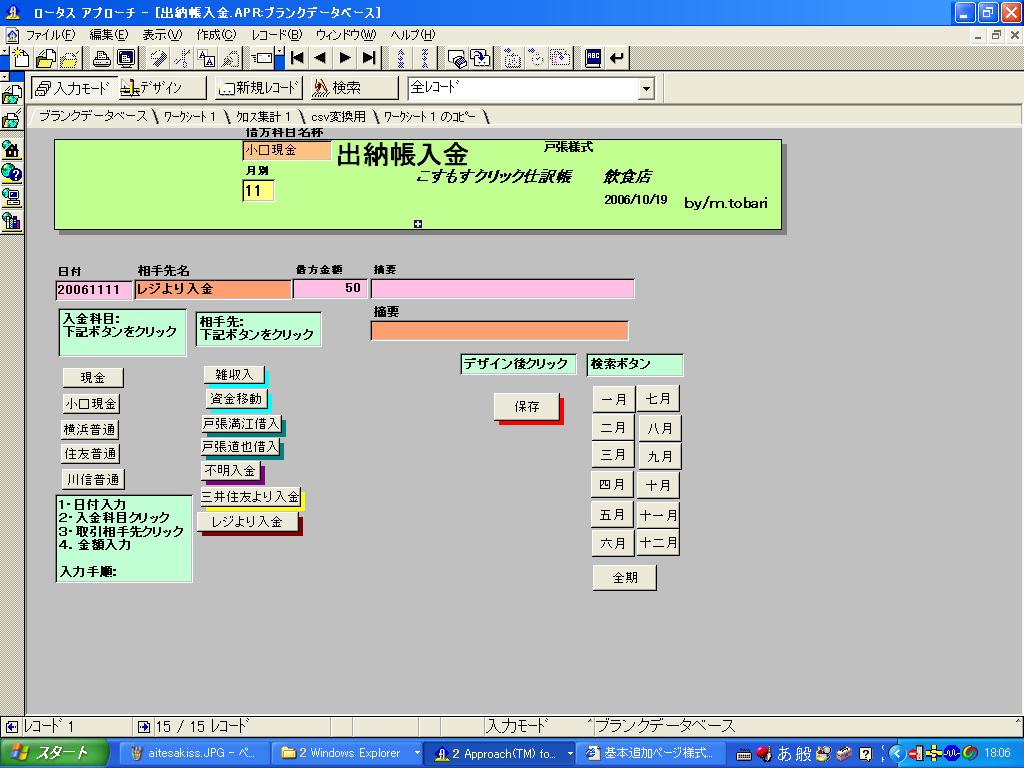Open the 全レコード dropdown list
This screenshot has height=768, width=1024.
coord(646,88)
